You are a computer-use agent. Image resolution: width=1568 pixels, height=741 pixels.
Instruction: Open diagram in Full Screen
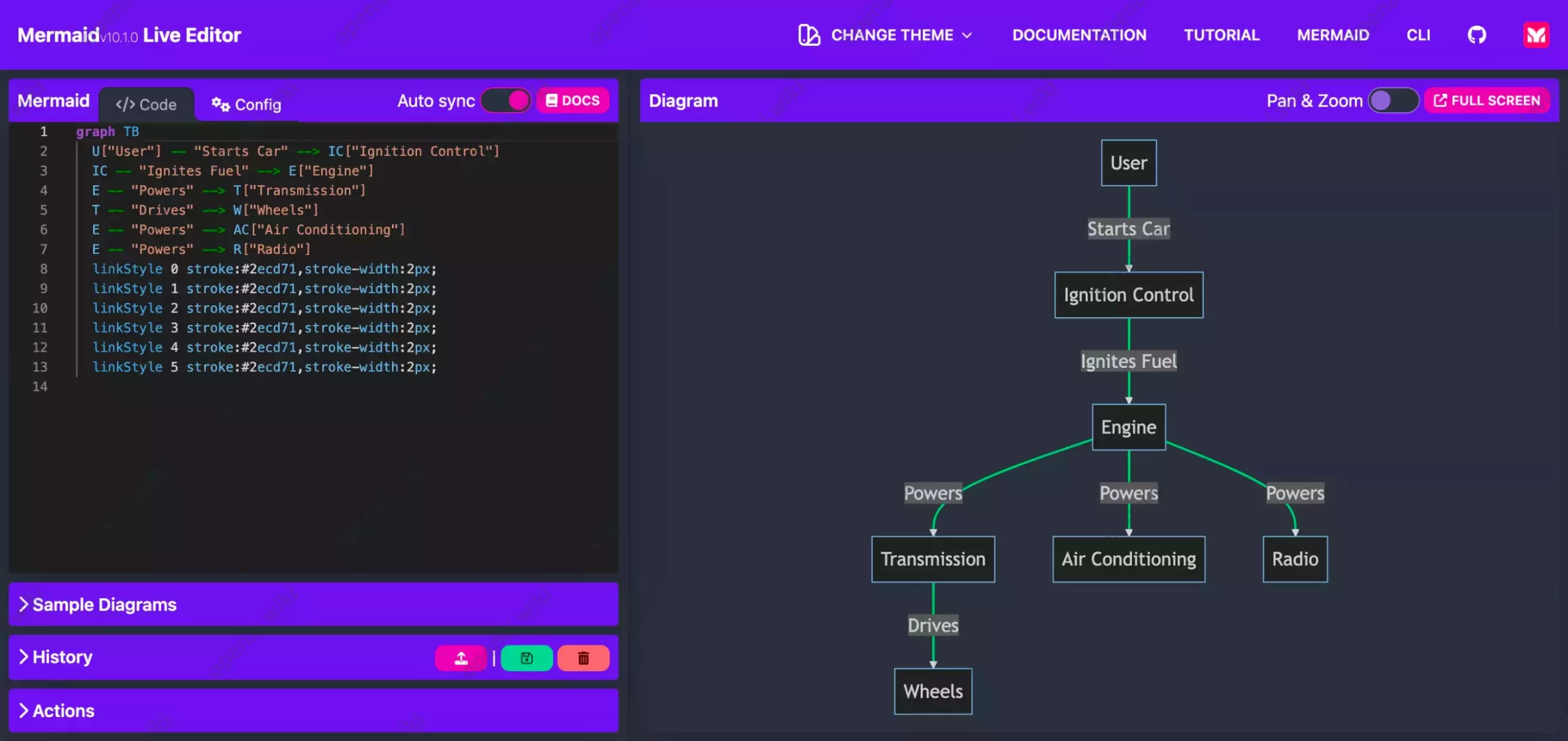(1487, 101)
